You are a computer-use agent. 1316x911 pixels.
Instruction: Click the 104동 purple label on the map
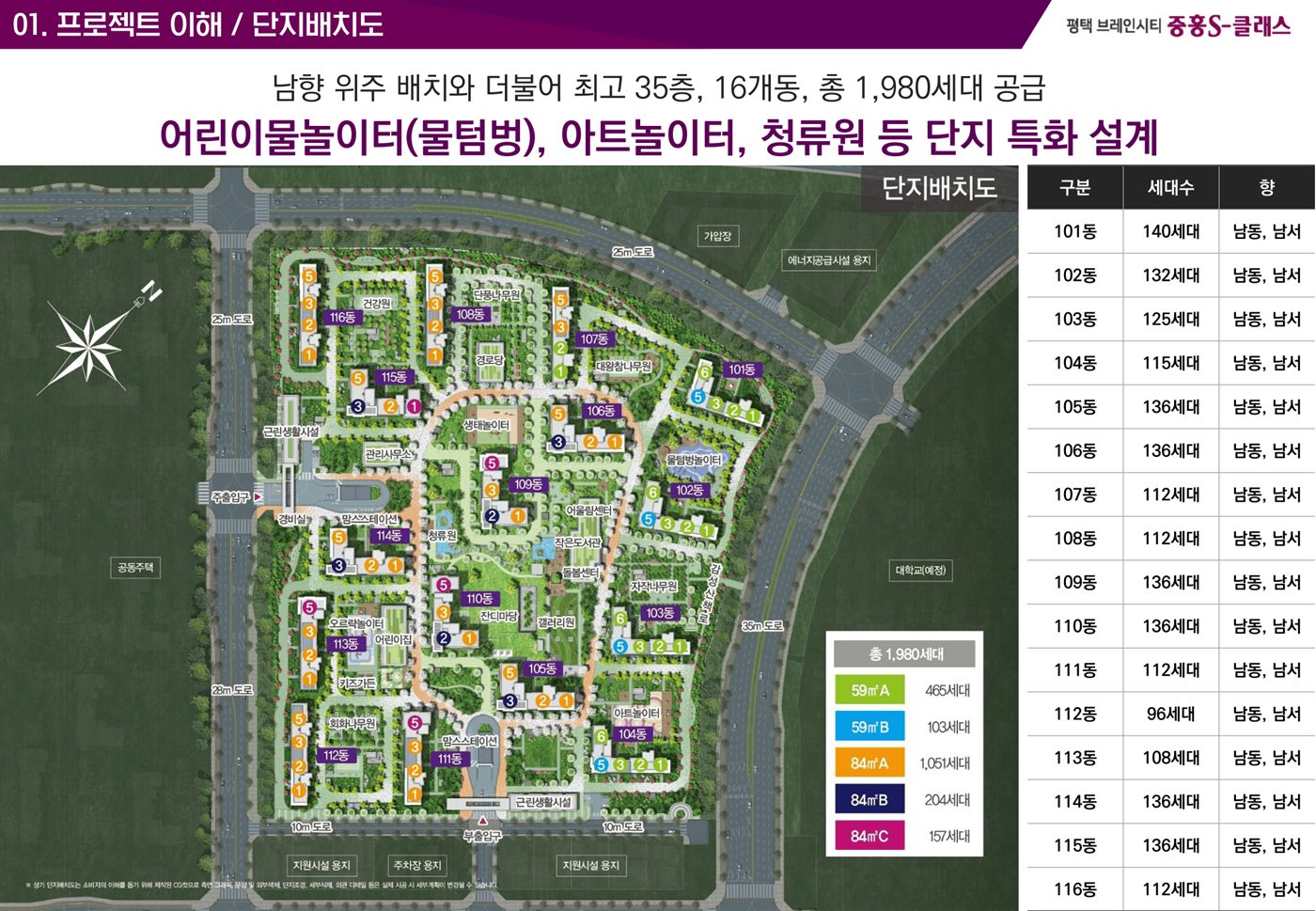[x=632, y=734]
